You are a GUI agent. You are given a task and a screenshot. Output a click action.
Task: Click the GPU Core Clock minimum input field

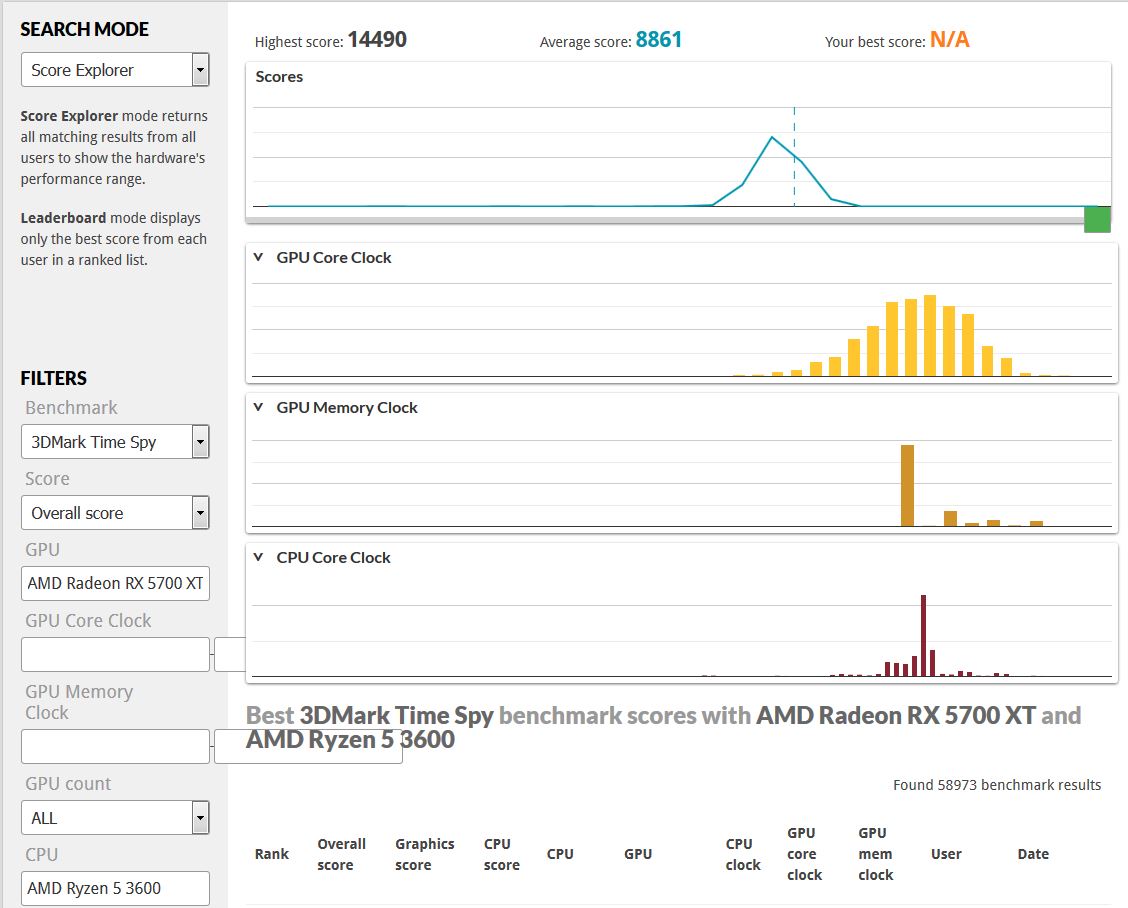click(115, 655)
